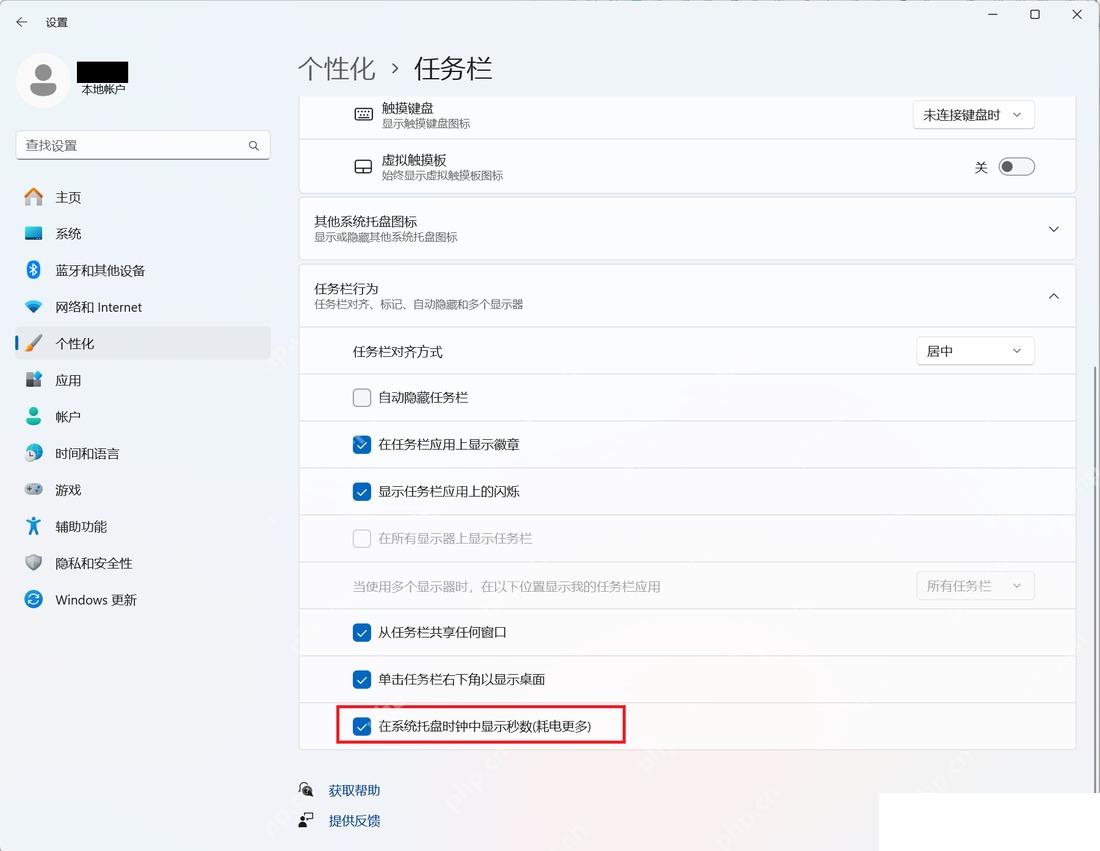Select 时间和语言 in the sidebar
This screenshot has width=1100, height=851.
[142, 453]
